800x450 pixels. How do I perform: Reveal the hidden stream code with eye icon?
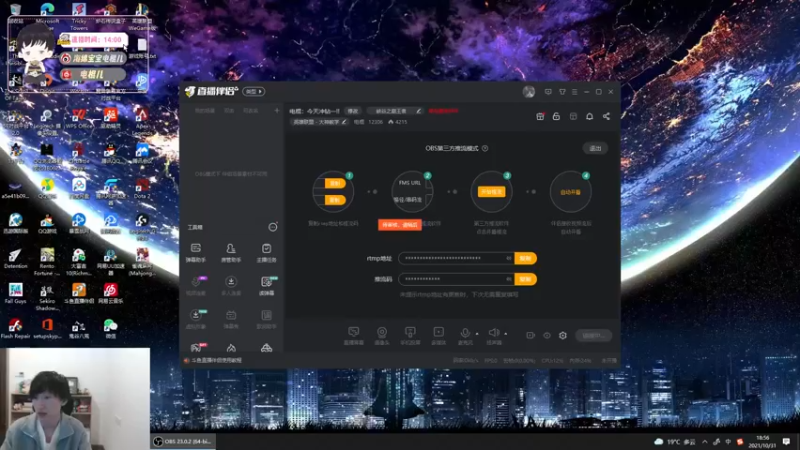pyautogui.click(x=509, y=279)
